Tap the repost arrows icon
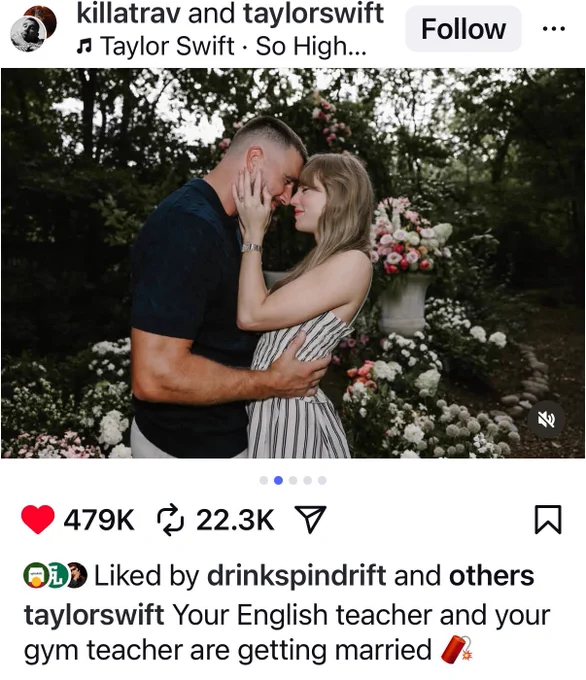 [x=170, y=520]
